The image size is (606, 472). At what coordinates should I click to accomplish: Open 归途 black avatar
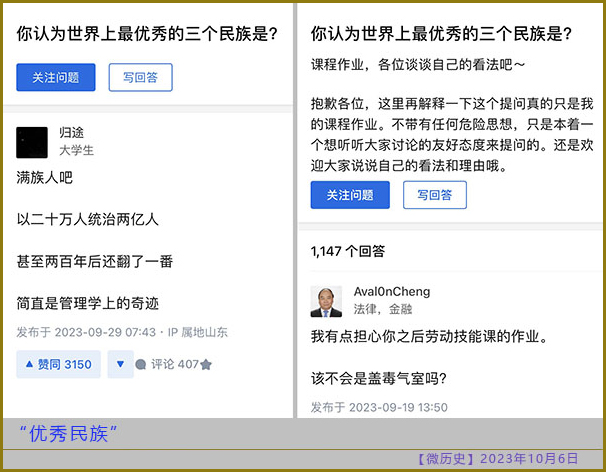(32, 142)
